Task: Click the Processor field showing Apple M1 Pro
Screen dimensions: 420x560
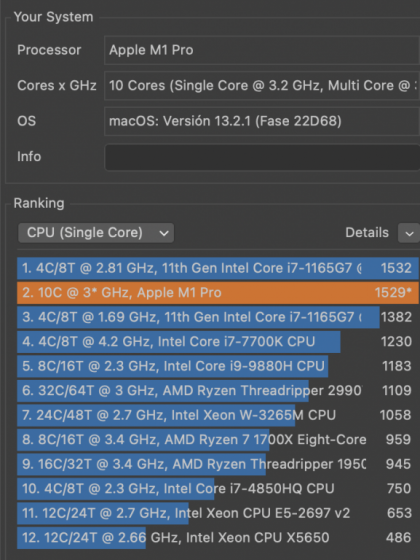Action: (262, 50)
